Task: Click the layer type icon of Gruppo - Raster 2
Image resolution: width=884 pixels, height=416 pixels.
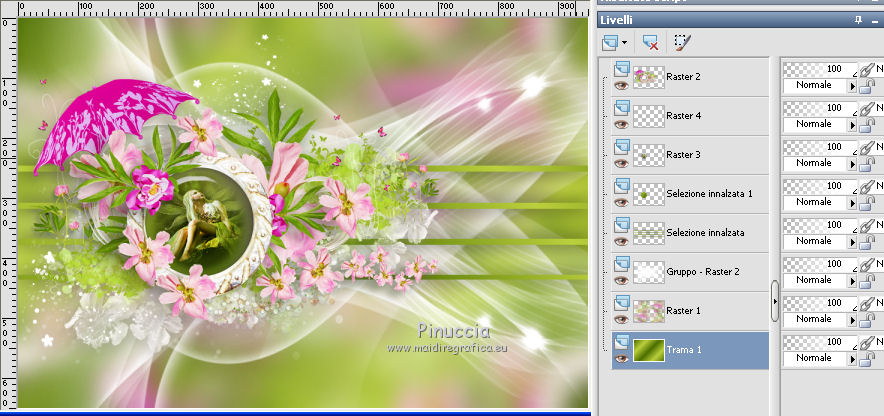Action: [621, 263]
